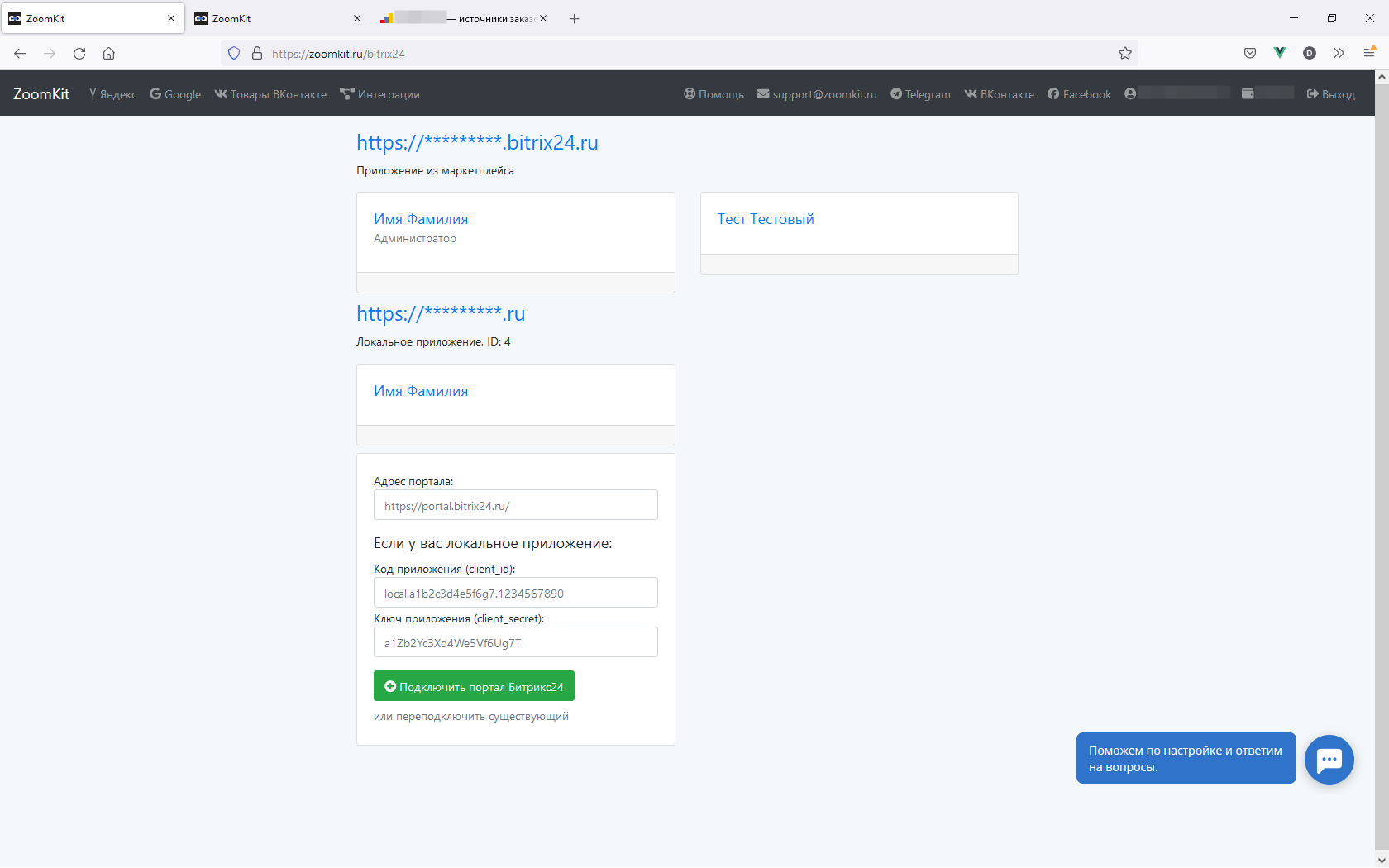This screenshot has width=1389, height=868.
Task: Open Имя Фамилия under local application
Action: pyautogui.click(x=421, y=391)
